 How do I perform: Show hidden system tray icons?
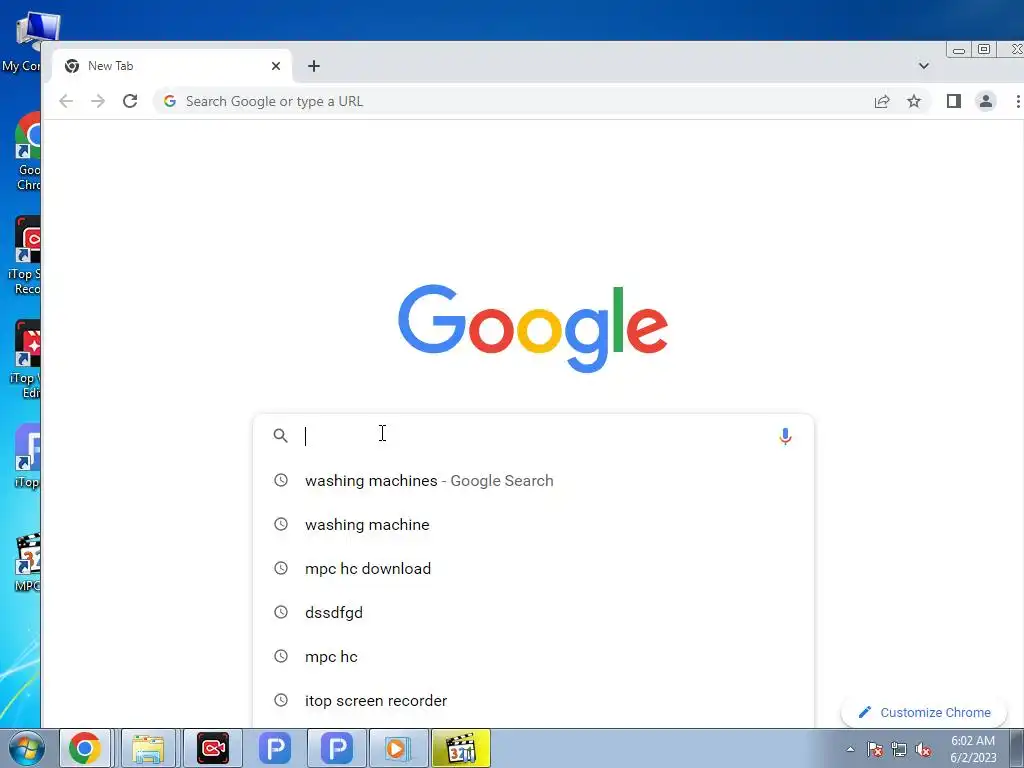pyautogui.click(x=850, y=749)
